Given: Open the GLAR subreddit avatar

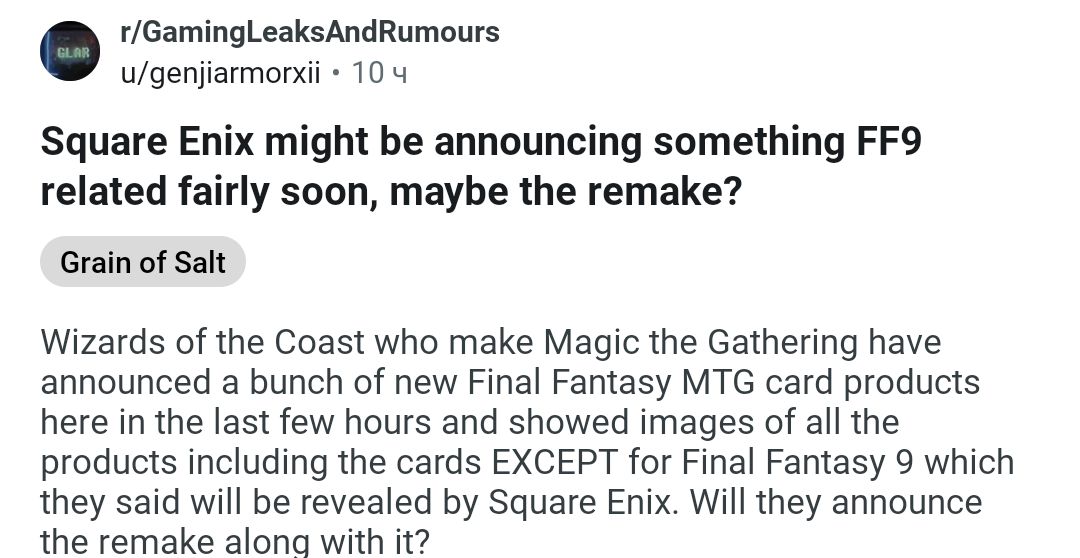Looking at the screenshot, I should [x=70, y=51].
